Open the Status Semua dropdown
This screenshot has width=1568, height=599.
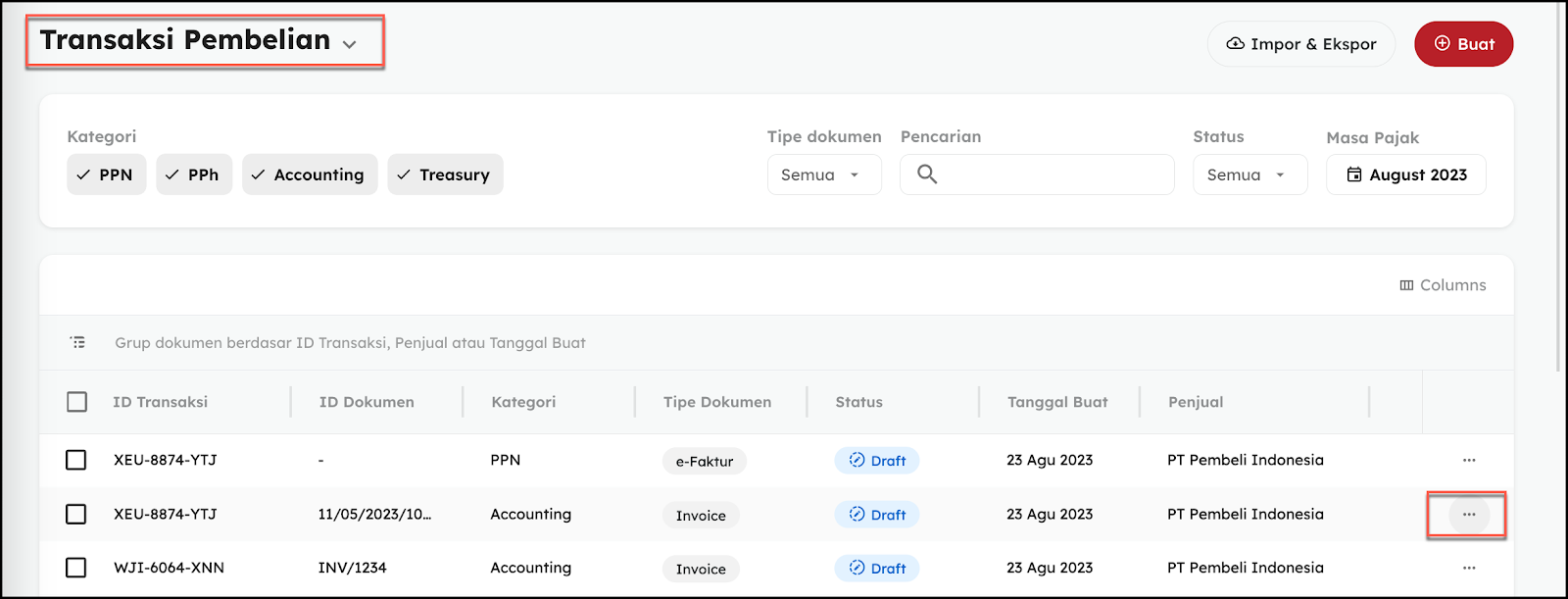(x=1249, y=175)
